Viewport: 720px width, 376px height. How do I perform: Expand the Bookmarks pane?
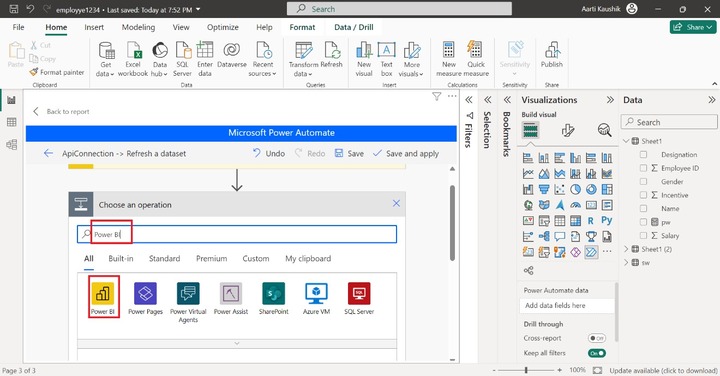(507, 100)
